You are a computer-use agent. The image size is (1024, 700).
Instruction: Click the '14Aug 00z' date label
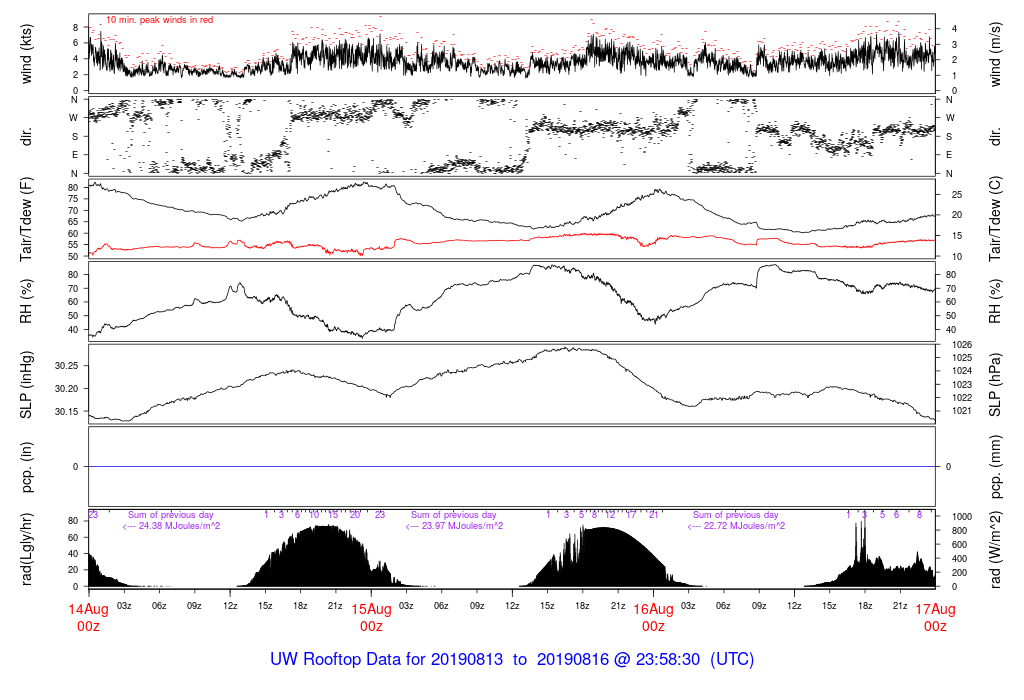[88, 617]
